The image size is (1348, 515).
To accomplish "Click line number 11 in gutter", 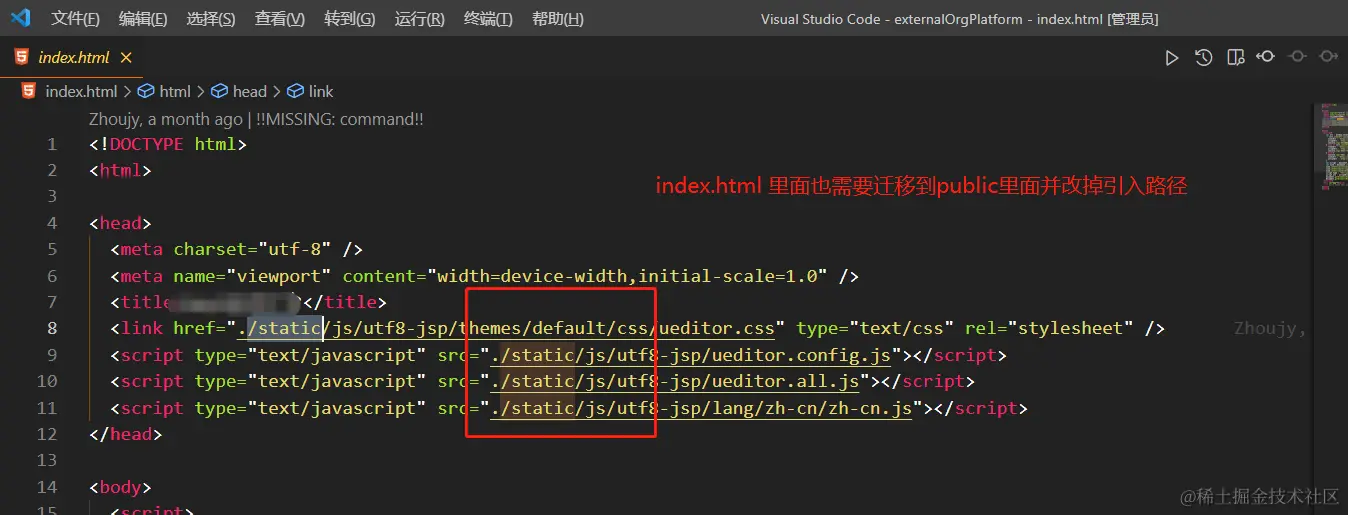I will 47,408.
